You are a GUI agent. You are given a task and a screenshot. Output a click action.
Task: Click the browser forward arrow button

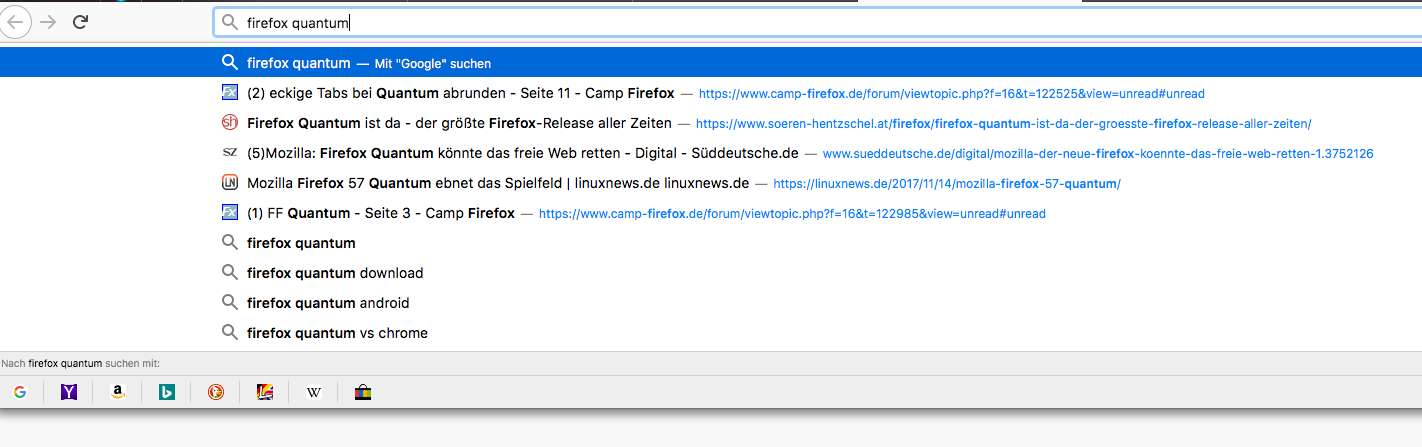(x=48, y=22)
